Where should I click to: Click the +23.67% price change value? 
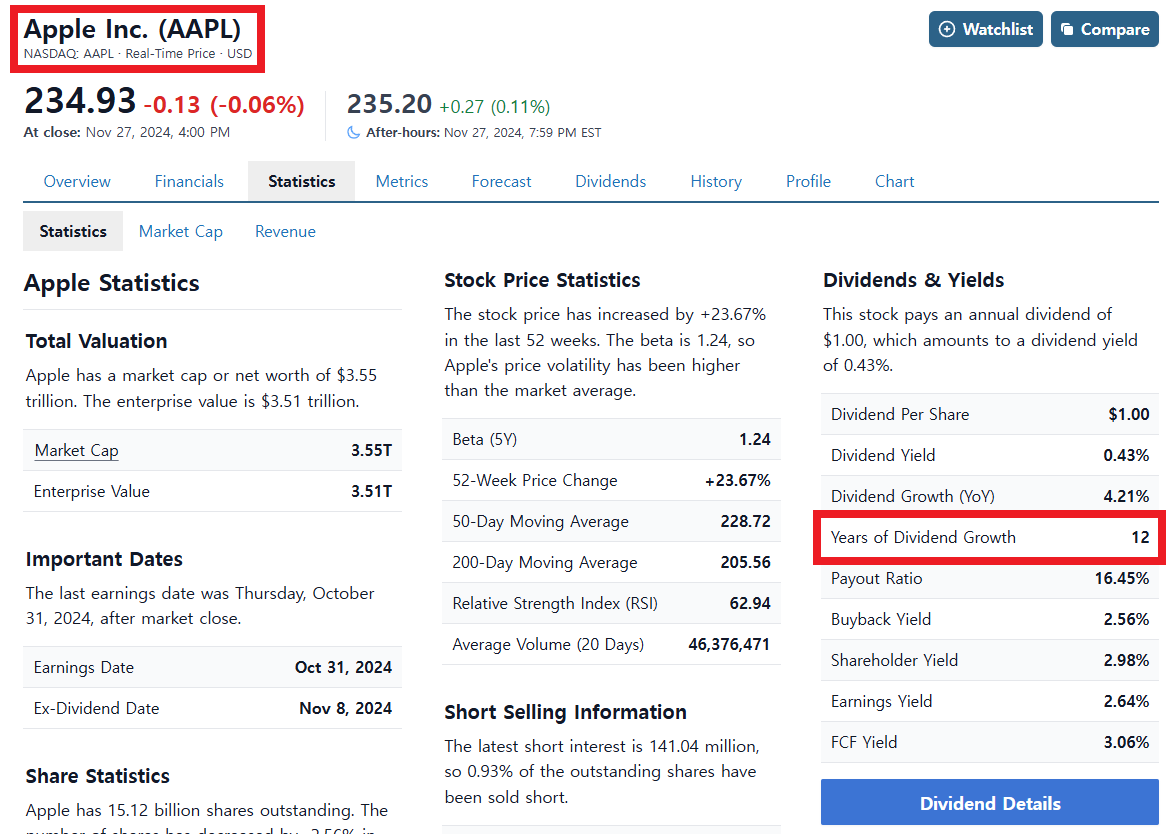tap(737, 480)
